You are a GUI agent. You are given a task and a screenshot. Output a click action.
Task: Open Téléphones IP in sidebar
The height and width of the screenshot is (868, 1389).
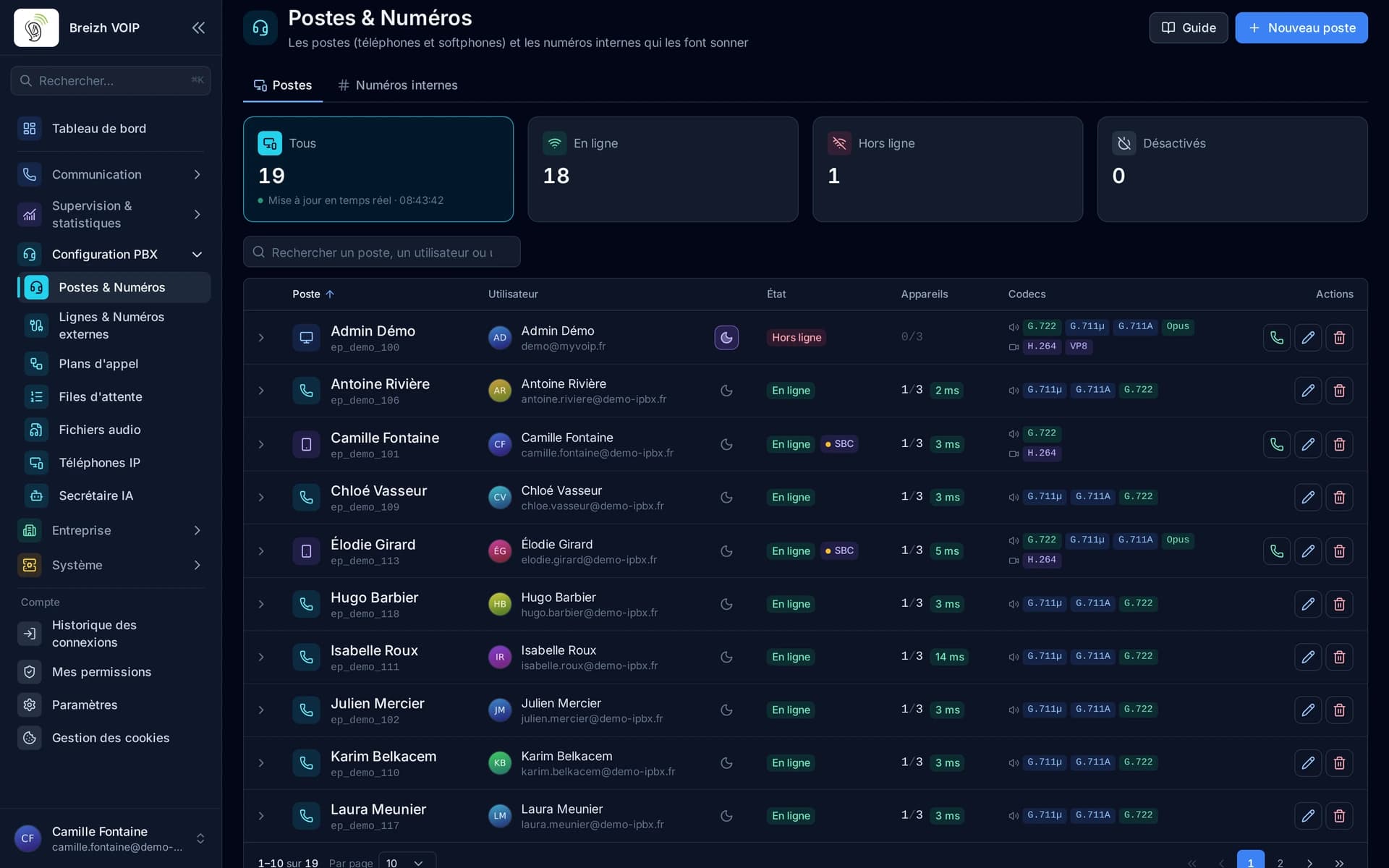pyautogui.click(x=114, y=463)
